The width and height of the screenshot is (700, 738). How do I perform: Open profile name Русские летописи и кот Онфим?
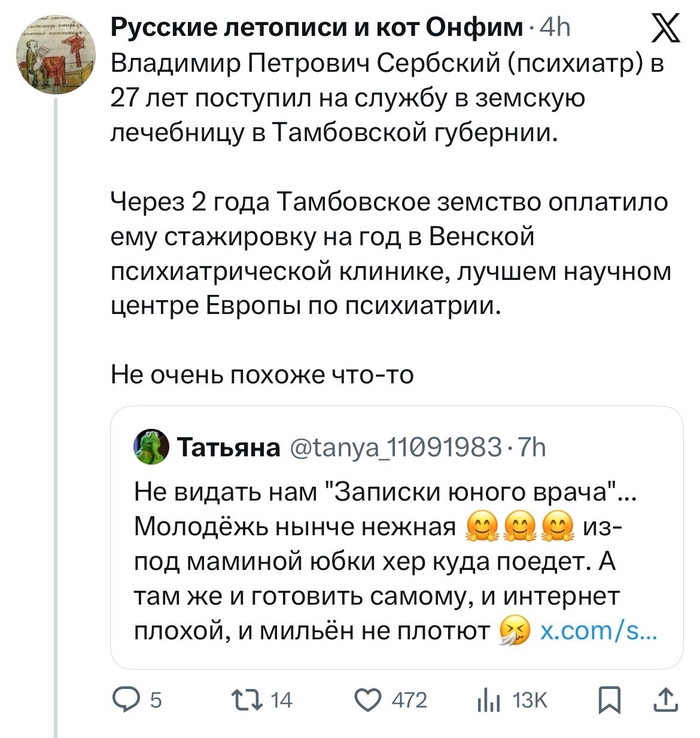(316, 29)
